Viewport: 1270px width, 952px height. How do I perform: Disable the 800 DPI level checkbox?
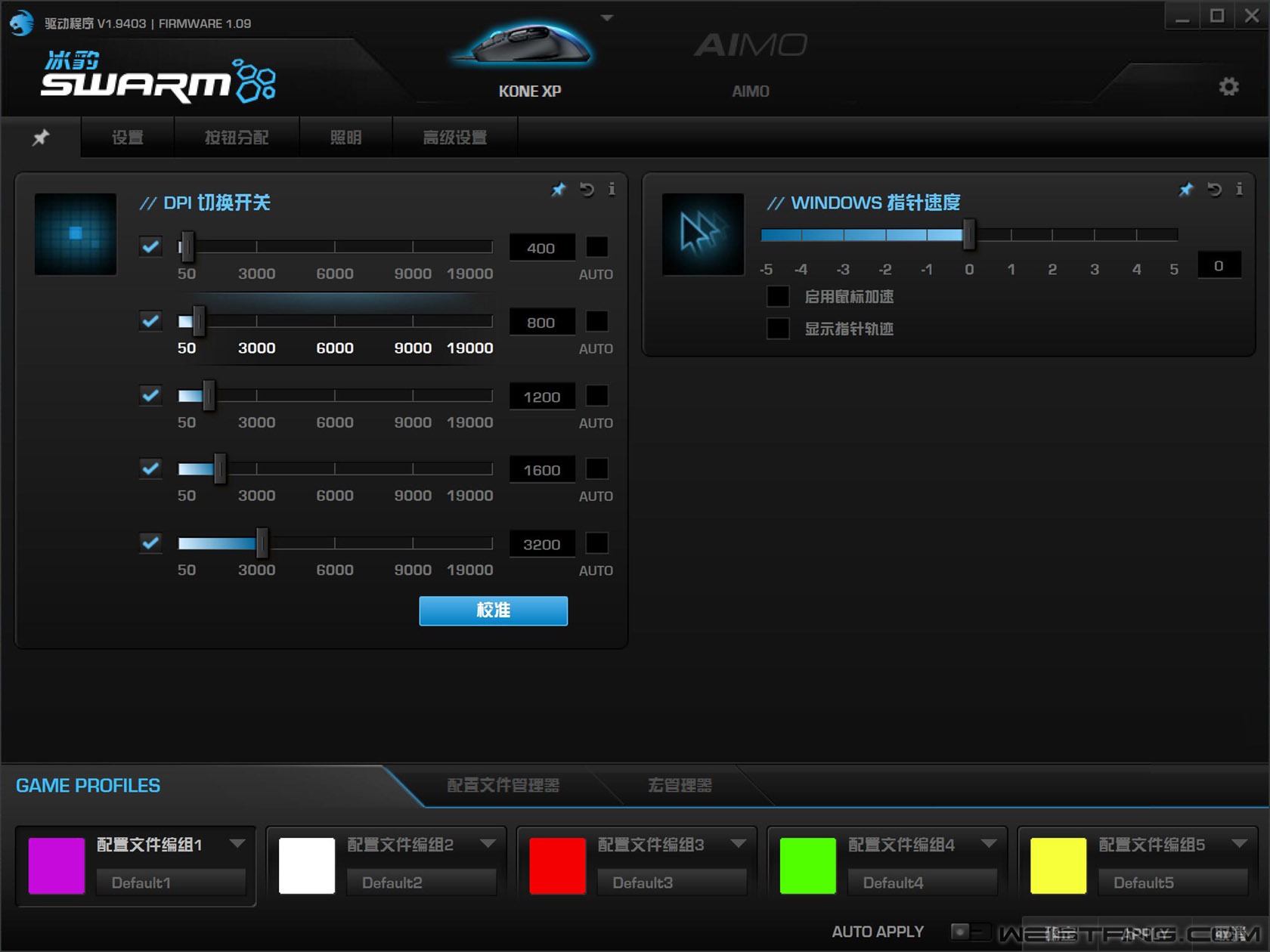tap(150, 321)
